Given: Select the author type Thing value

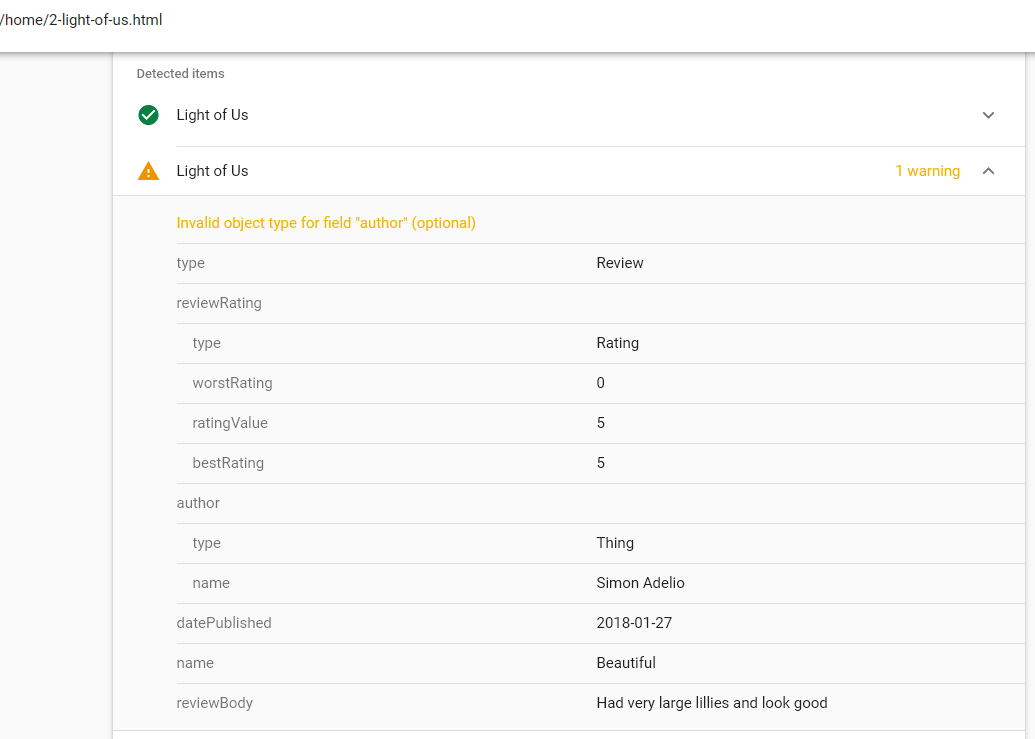Looking at the screenshot, I should 615,543.
